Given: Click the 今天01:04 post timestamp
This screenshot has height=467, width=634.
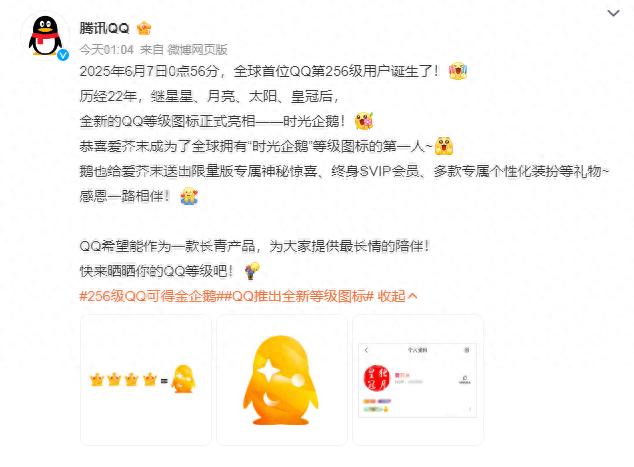Looking at the screenshot, I should [x=106, y=50].
